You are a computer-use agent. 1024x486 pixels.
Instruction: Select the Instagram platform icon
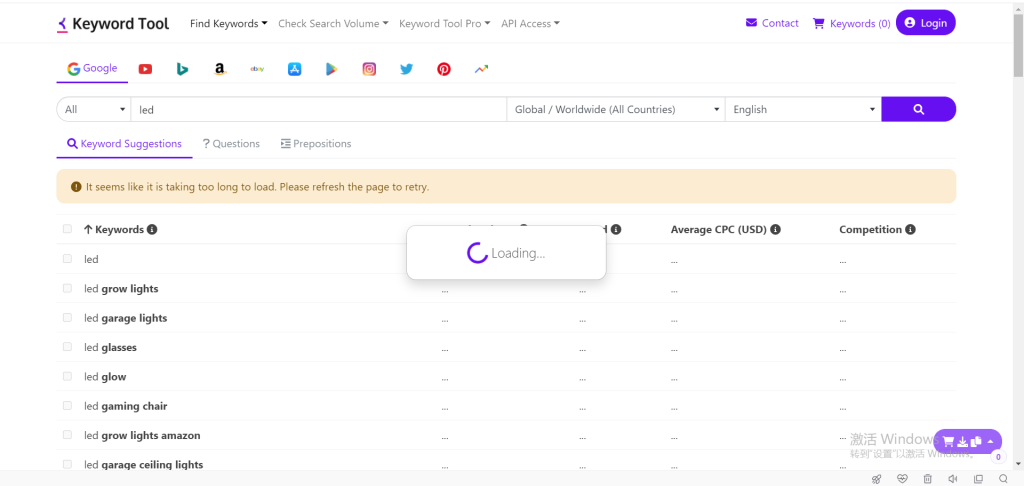click(369, 69)
